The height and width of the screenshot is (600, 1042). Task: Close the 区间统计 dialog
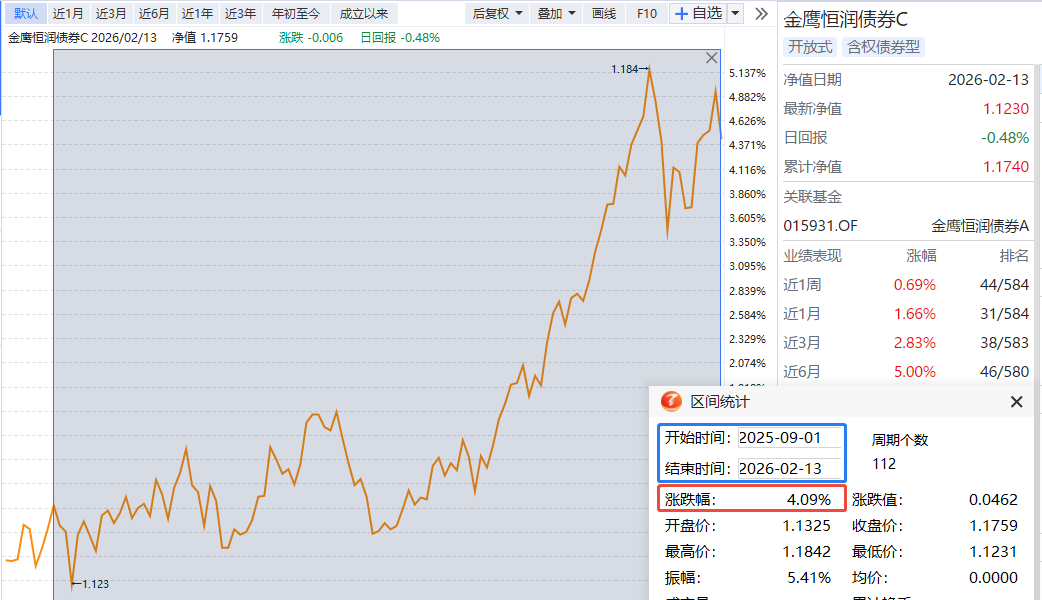pos(1016,402)
